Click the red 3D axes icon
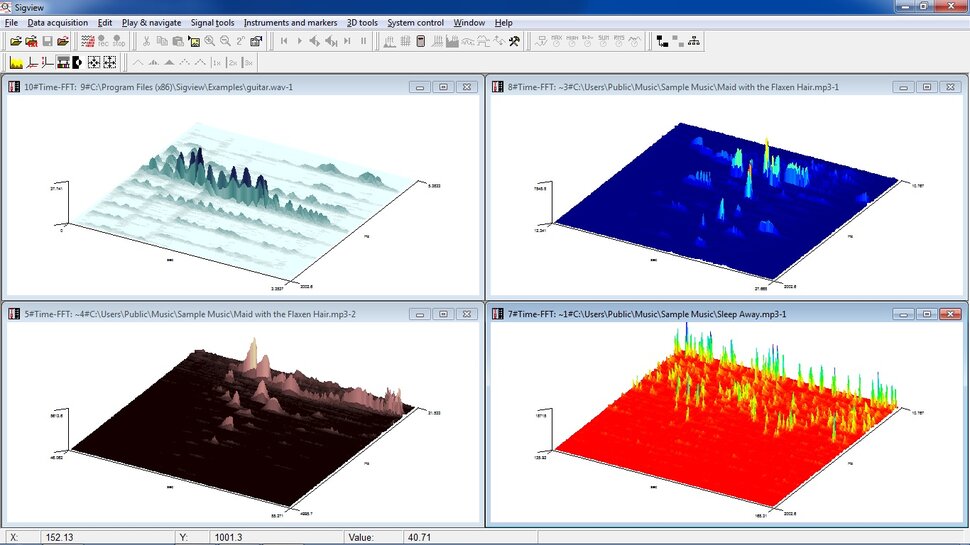The image size is (970, 545). pos(32,62)
